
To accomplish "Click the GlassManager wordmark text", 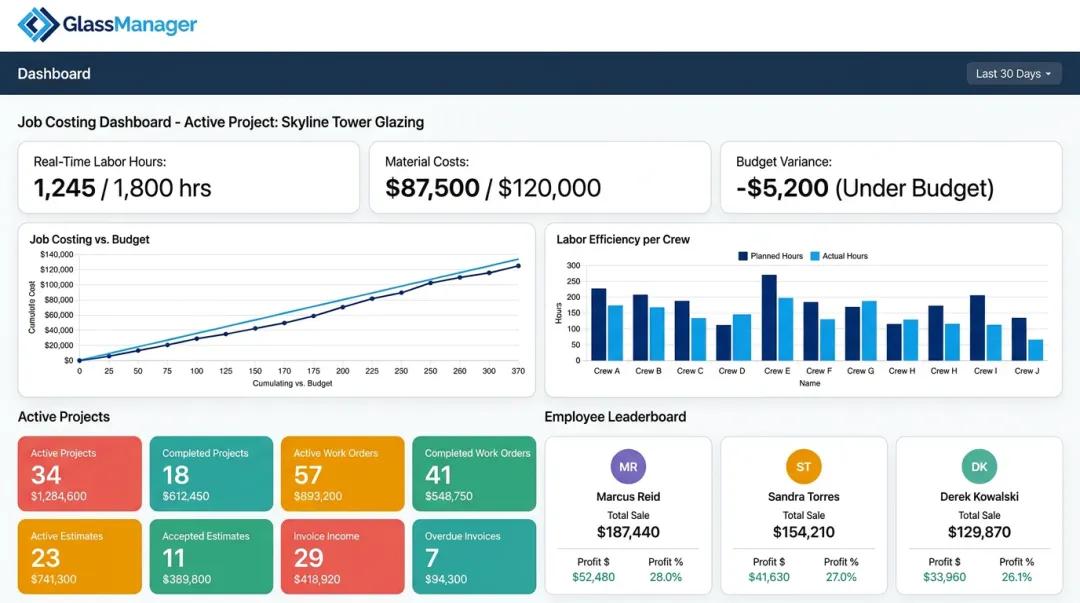I will [x=129, y=25].
